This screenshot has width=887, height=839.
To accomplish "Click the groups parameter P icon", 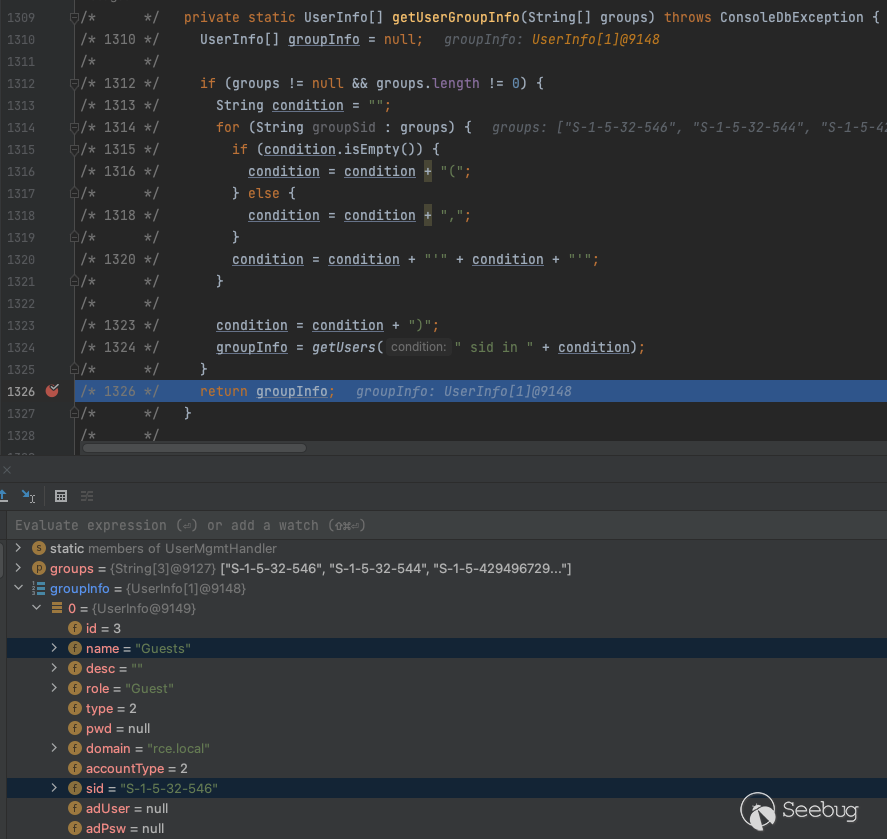I will click(x=39, y=568).
